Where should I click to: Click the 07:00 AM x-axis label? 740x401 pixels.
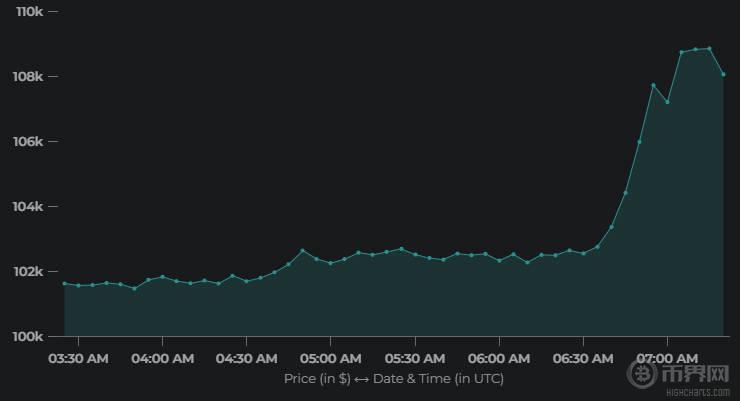pyautogui.click(x=667, y=358)
